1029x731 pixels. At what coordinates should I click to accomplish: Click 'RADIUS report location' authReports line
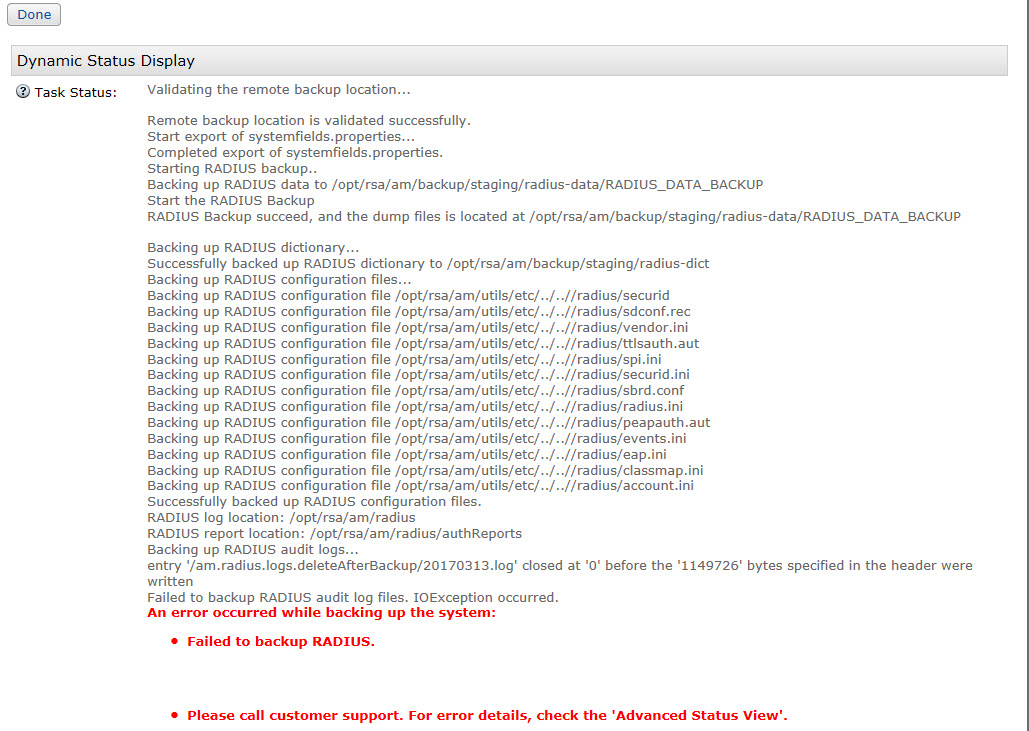(x=334, y=534)
